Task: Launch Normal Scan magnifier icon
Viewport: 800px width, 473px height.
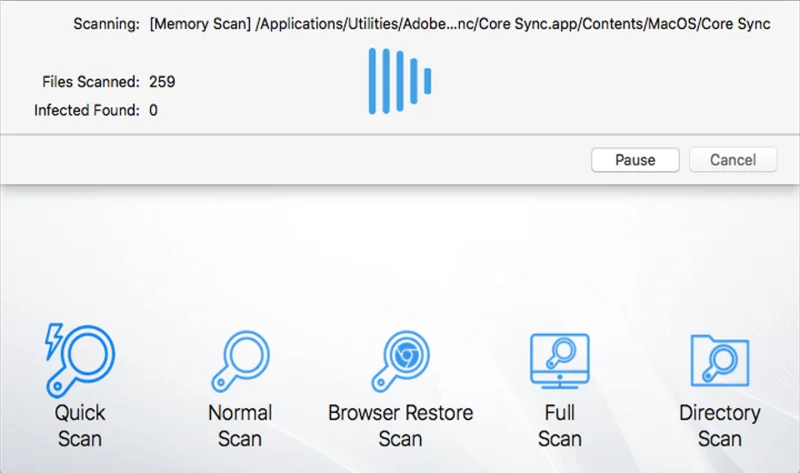Action: (240, 361)
